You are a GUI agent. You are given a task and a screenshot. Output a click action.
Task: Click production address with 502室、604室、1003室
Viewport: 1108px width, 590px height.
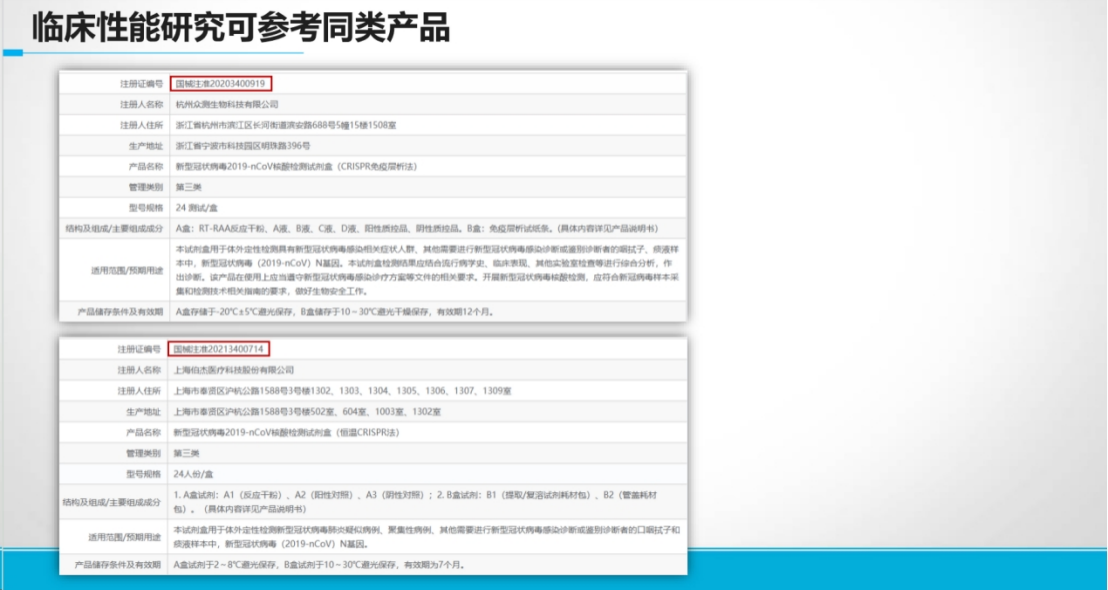[x=307, y=411]
